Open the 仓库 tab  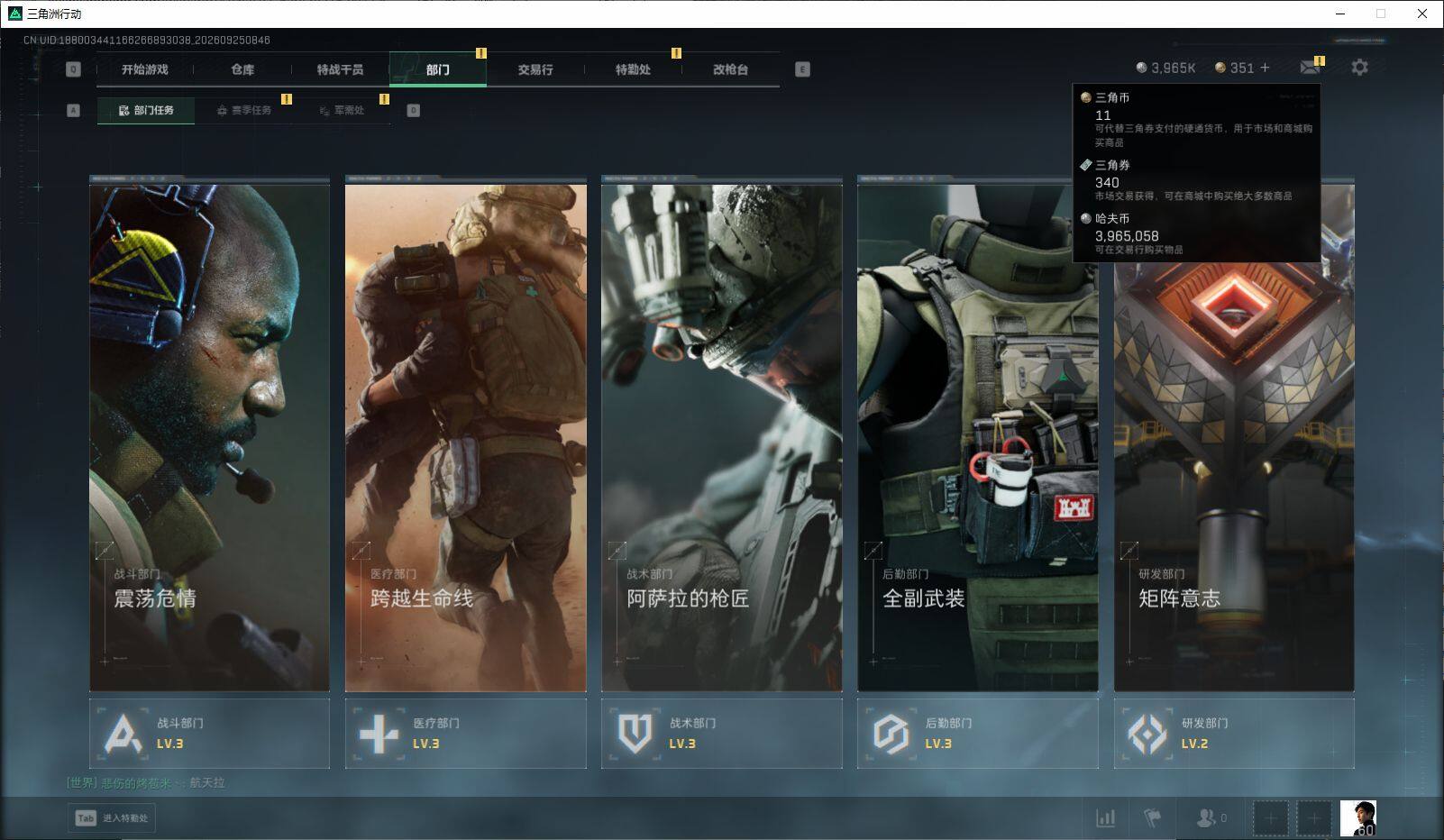(242, 69)
